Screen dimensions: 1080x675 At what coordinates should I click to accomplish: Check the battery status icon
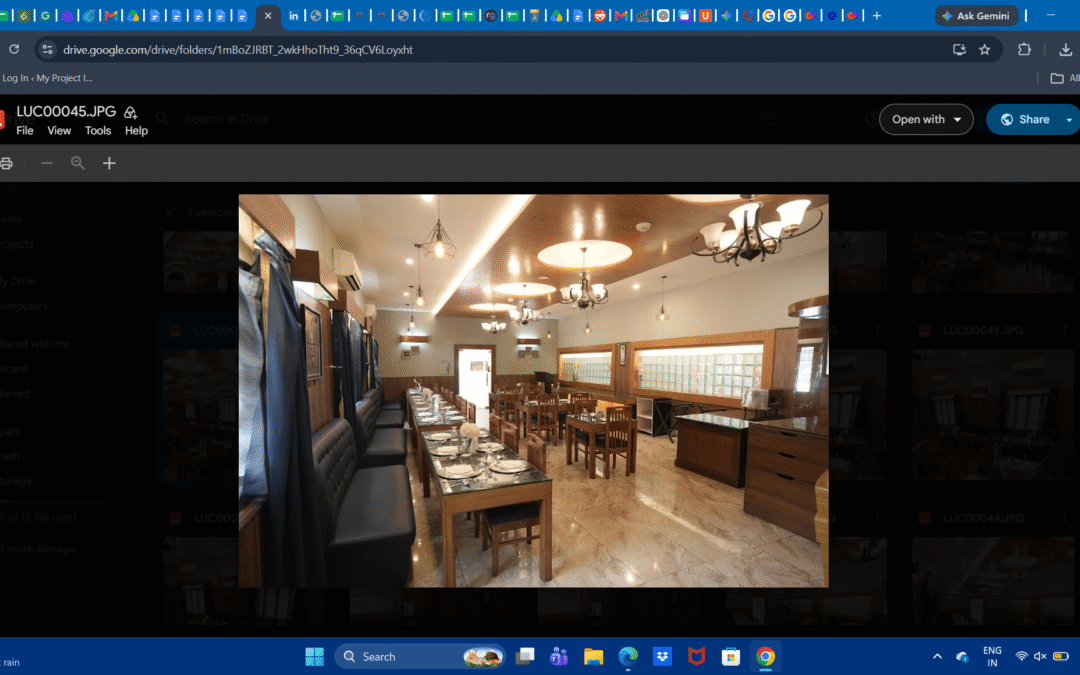click(1061, 656)
